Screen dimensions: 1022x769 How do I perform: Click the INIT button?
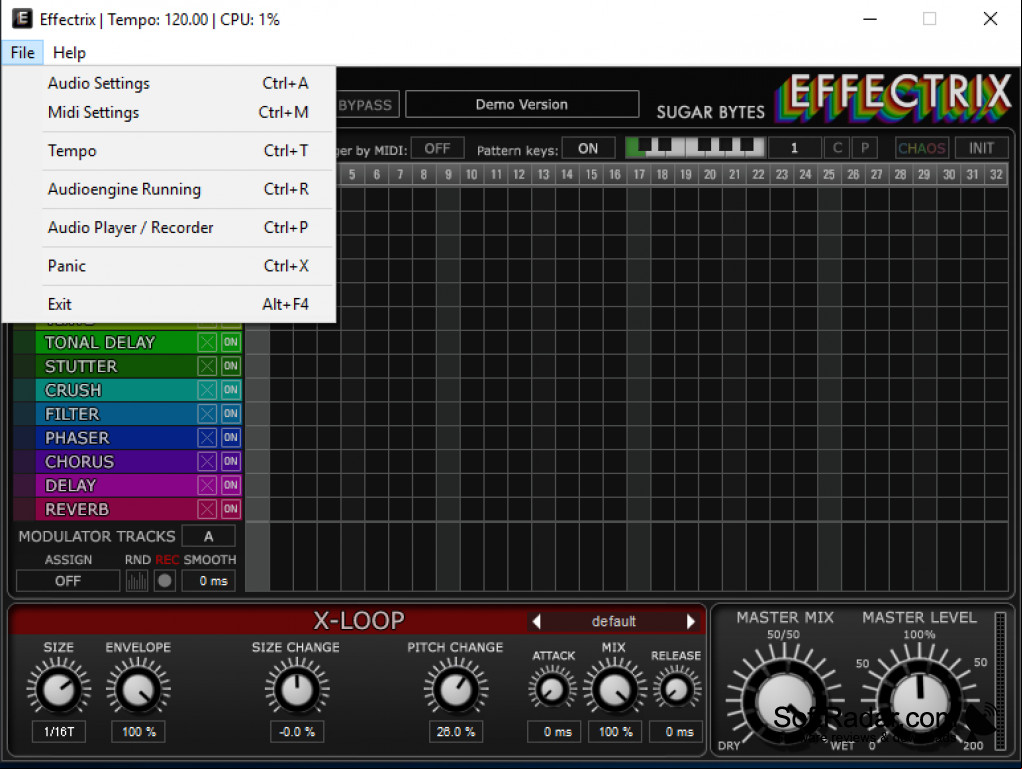(x=981, y=148)
